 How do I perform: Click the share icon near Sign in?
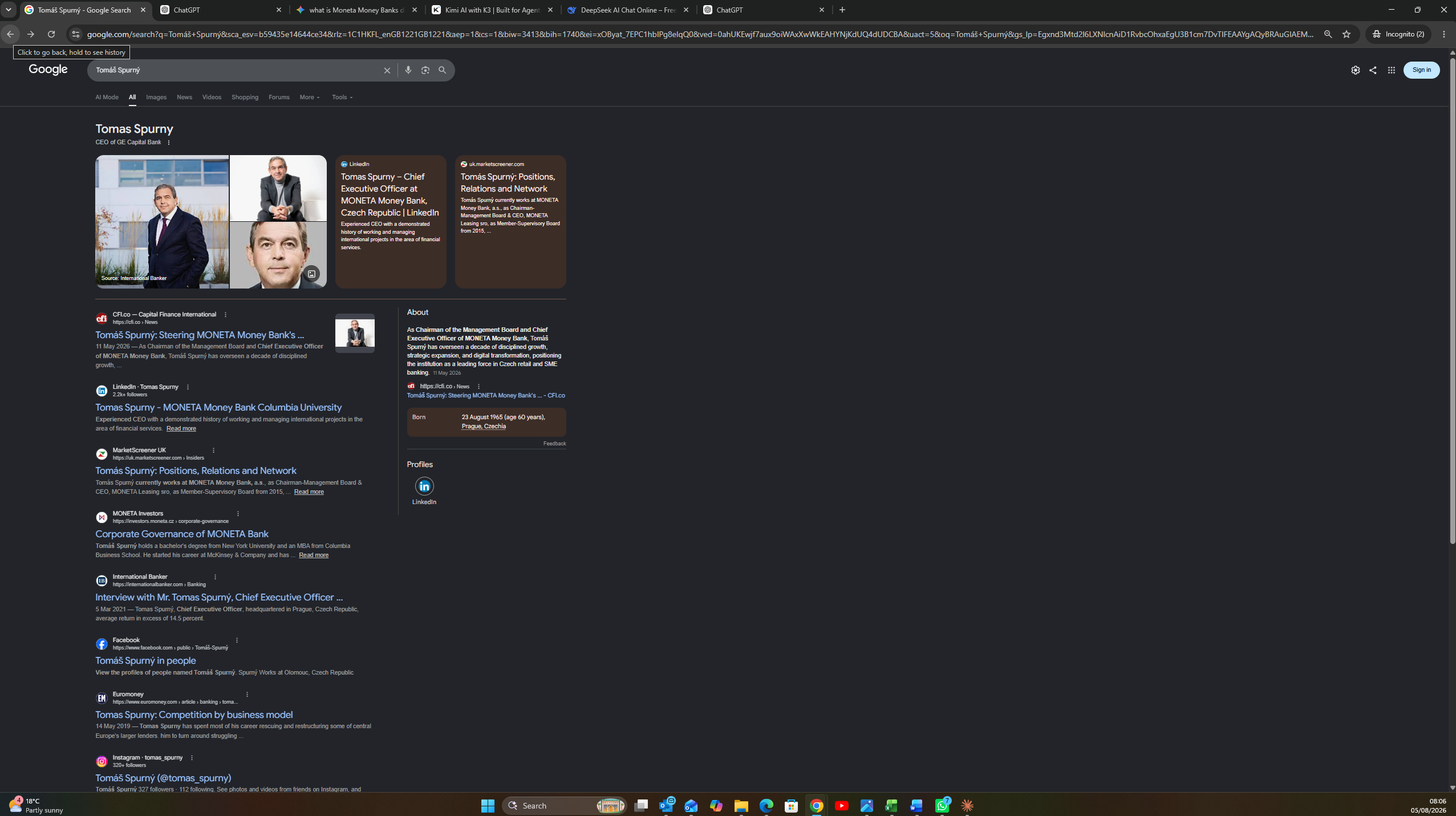[x=1373, y=70]
